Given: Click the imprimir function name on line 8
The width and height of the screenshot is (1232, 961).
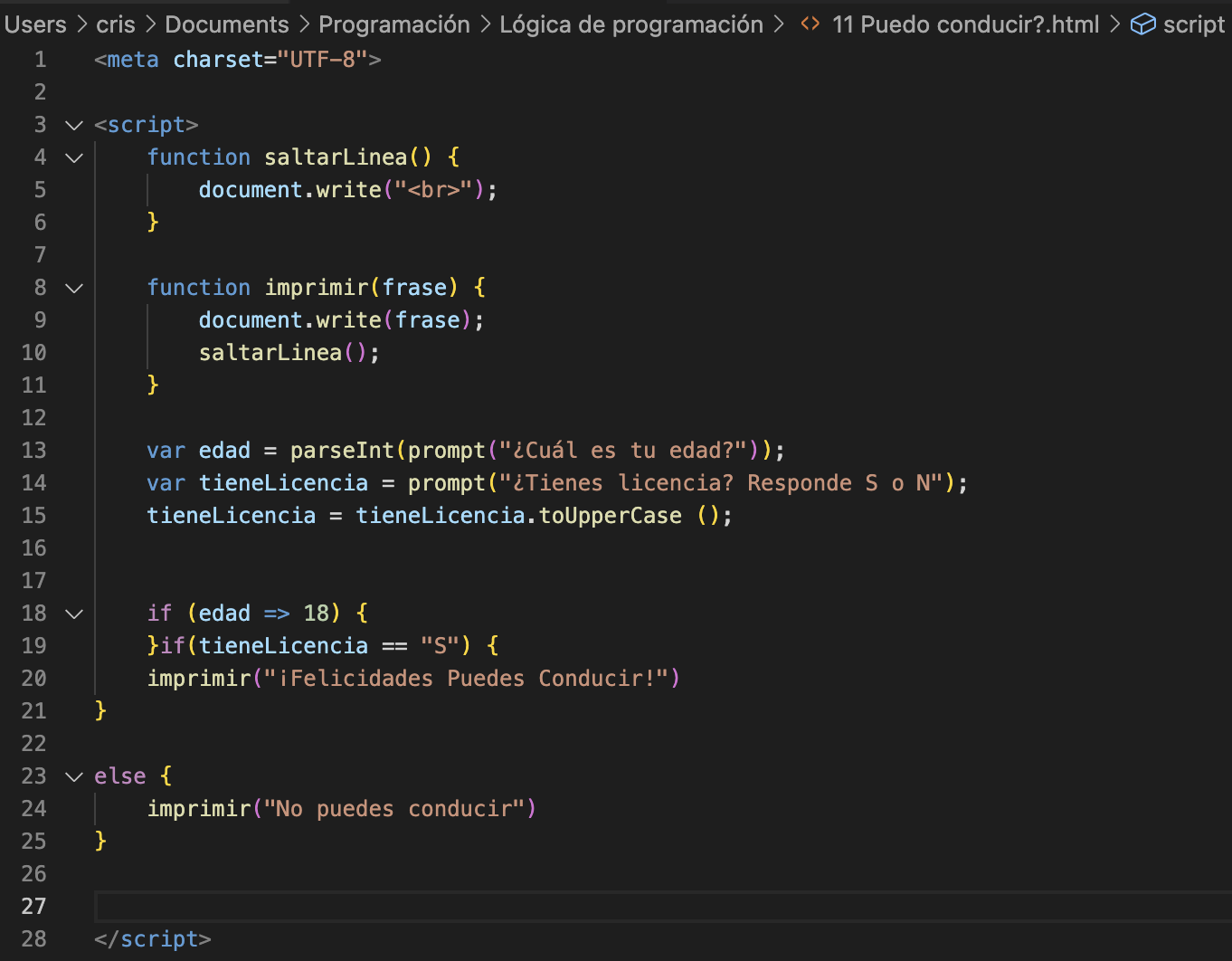Looking at the screenshot, I should [x=317, y=288].
